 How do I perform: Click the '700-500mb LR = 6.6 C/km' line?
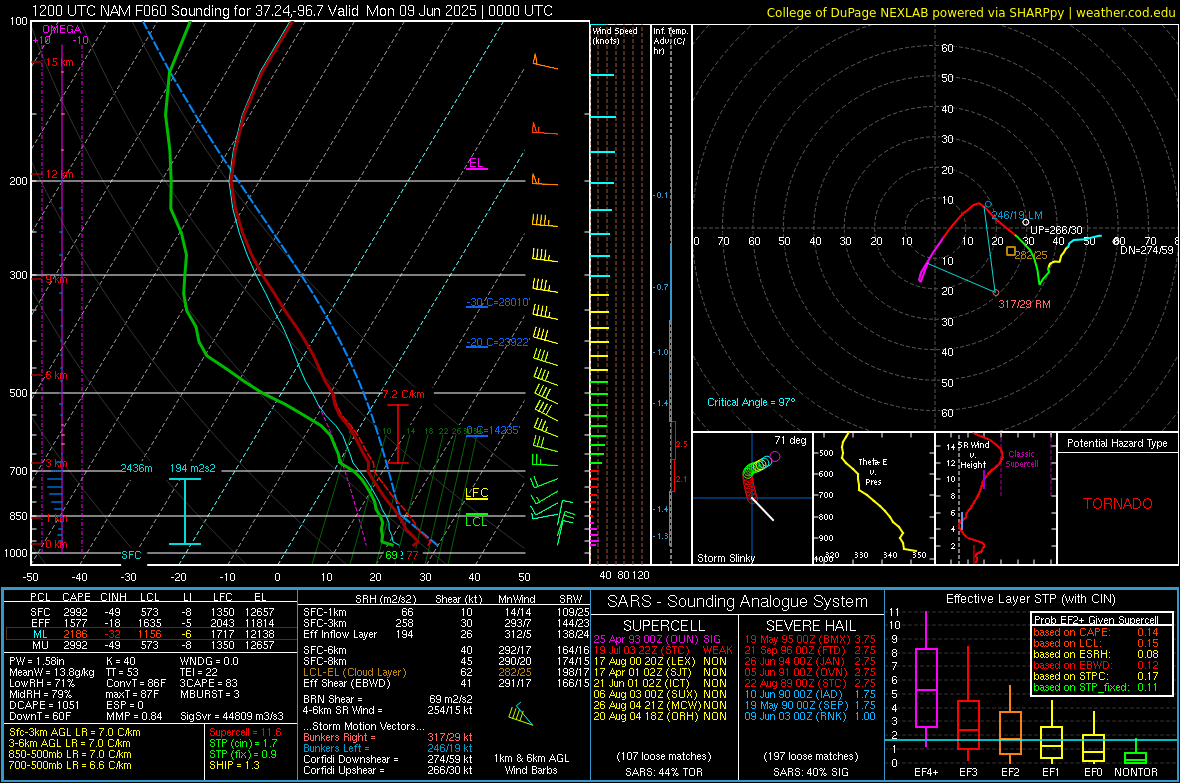(x=70, y=765)
